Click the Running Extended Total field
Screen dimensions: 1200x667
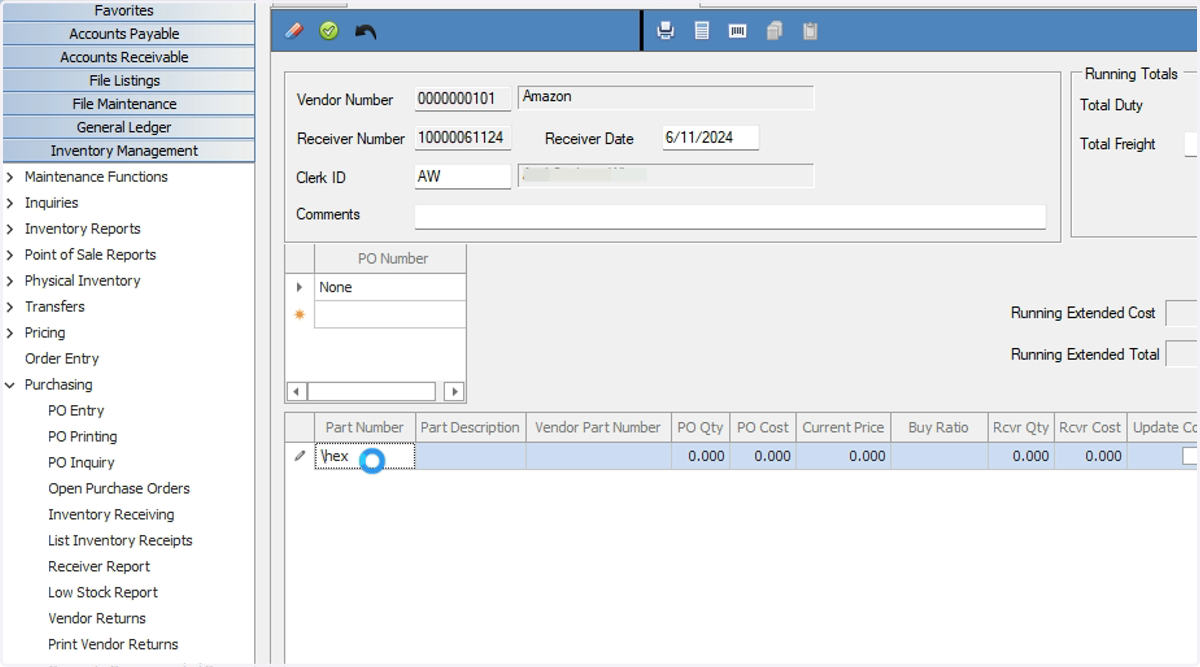1183,354
